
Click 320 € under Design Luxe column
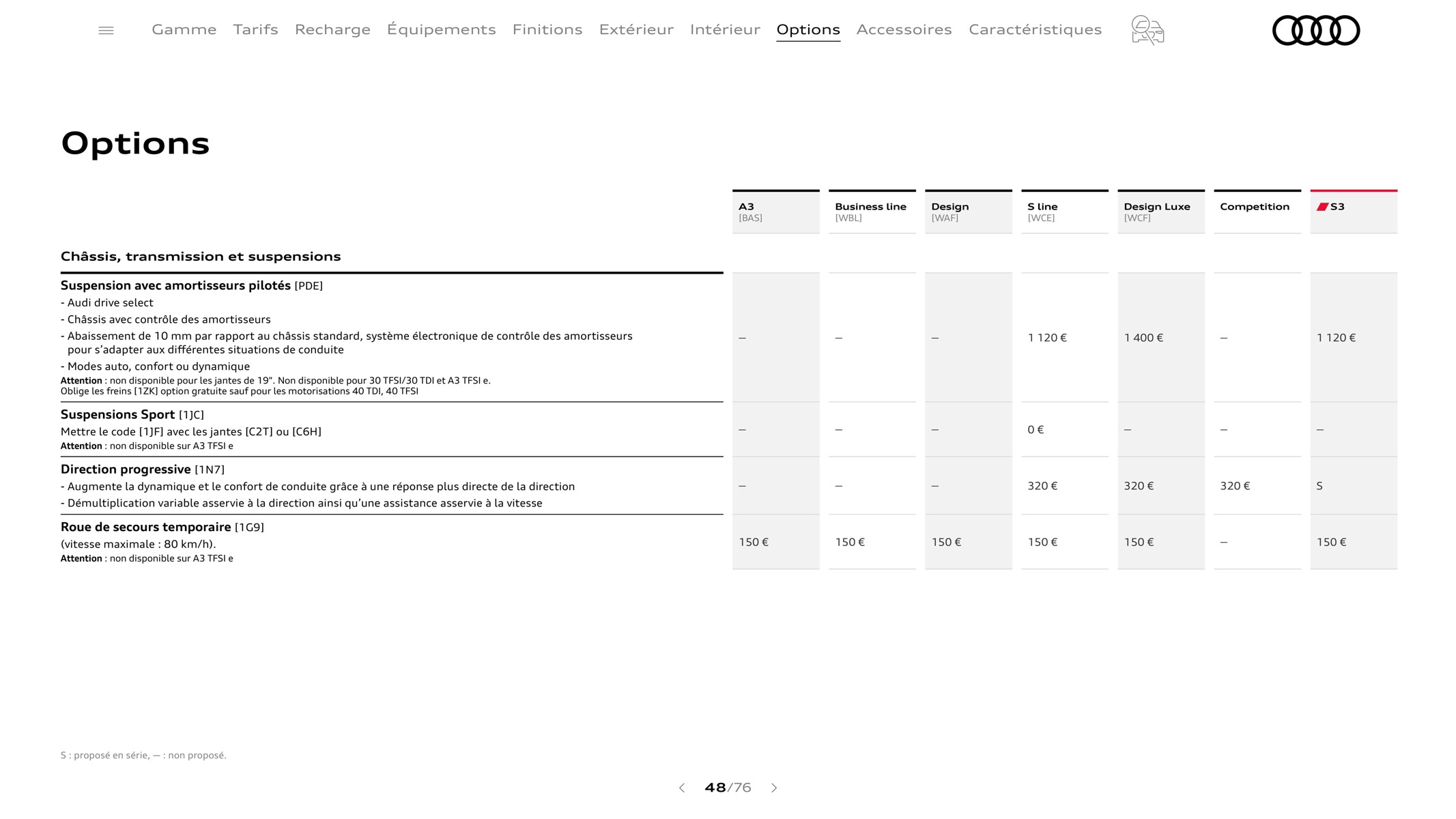pyautogui.click(x=1139, y=486)
